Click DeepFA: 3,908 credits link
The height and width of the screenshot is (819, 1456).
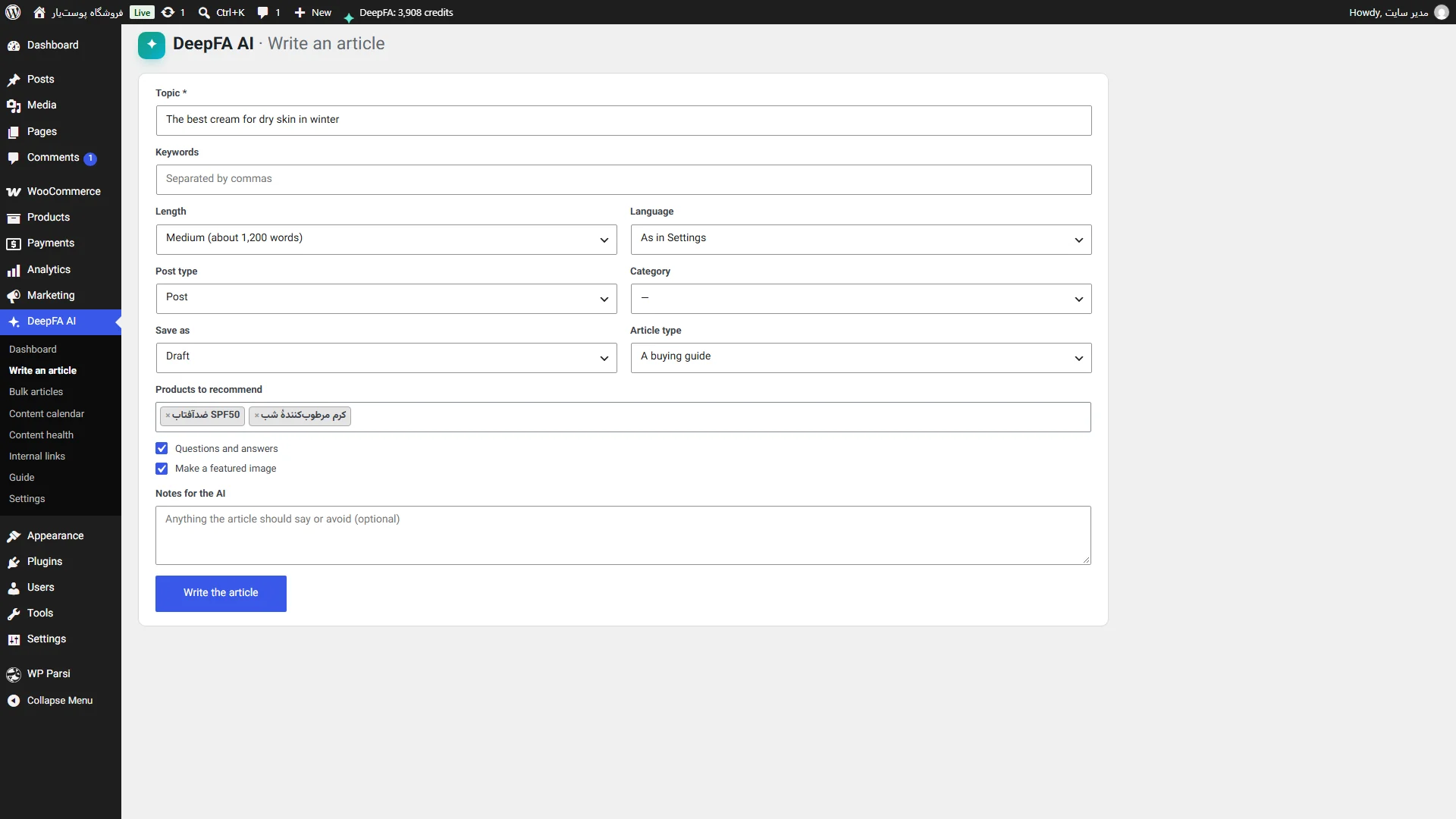tap(406, 12)
